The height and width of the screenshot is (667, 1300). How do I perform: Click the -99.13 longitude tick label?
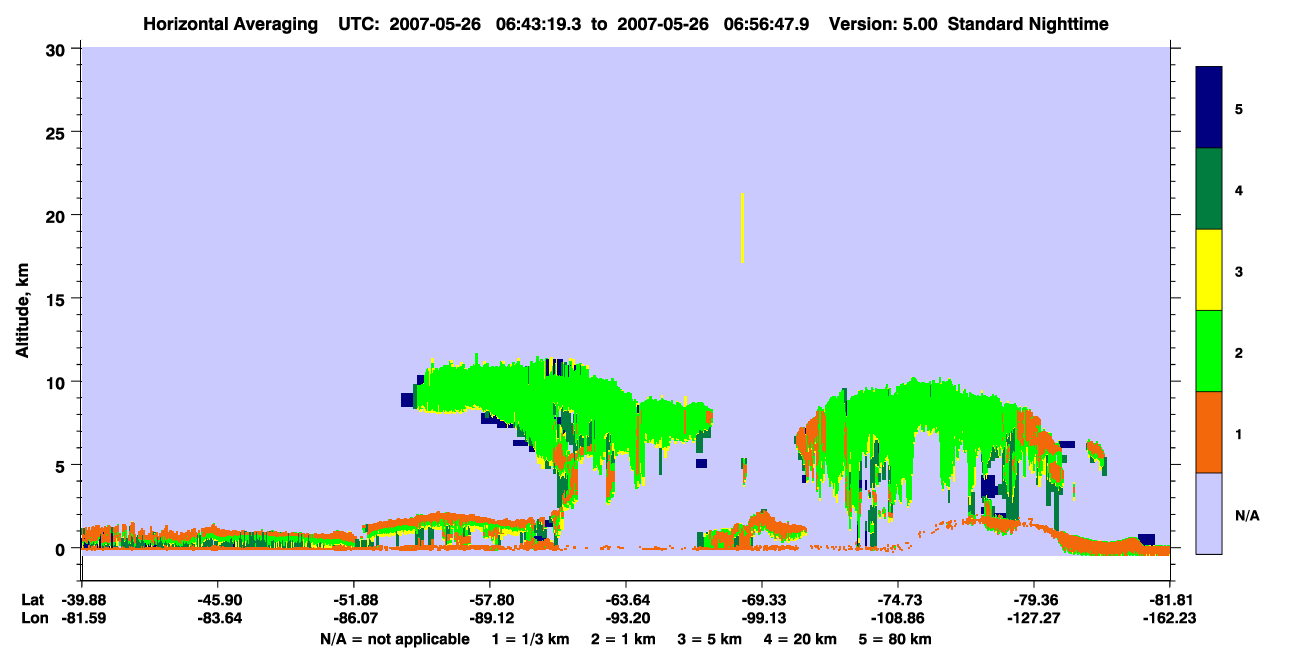(x=762, y=618)
